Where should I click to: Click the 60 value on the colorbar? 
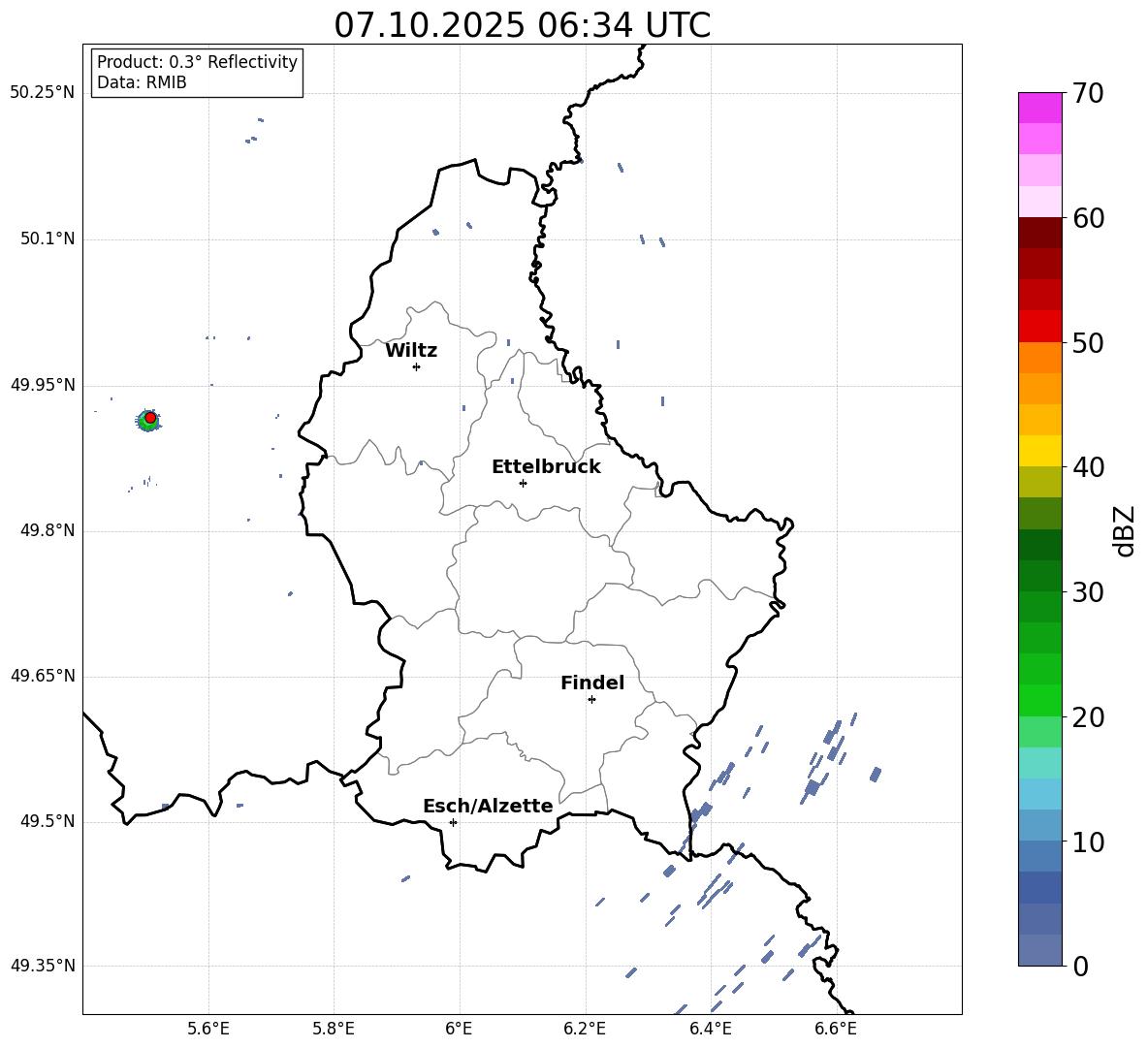tap(1088, 218)
